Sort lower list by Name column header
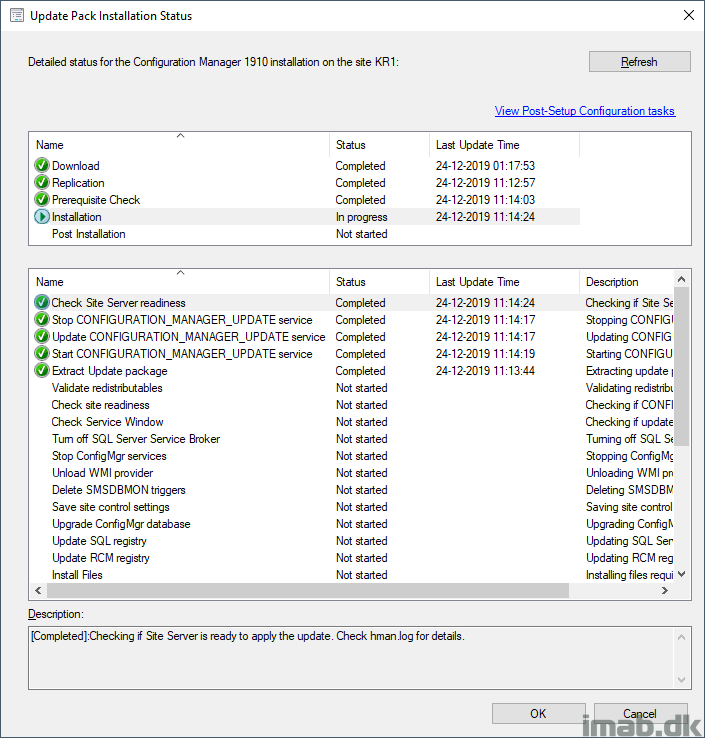This screenshot has width=705, height=738. click(180, 281)
